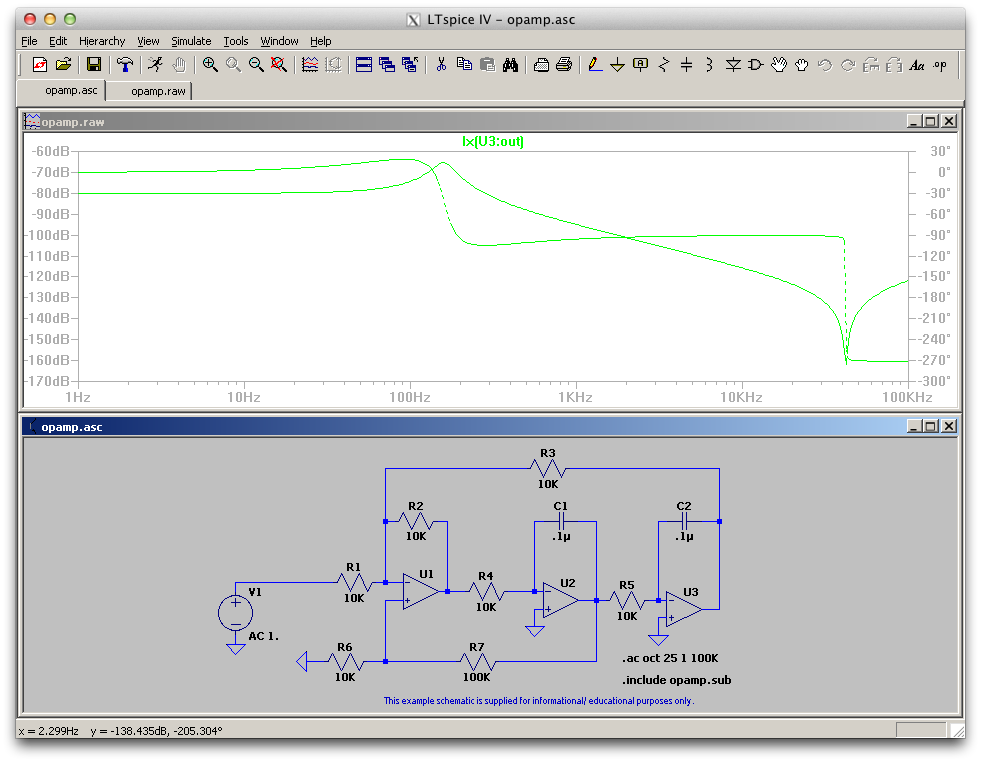Viewport: 981px width, 762px height.
Task: Click the Save floppy disk icon
Action: (x=94, y=64)
